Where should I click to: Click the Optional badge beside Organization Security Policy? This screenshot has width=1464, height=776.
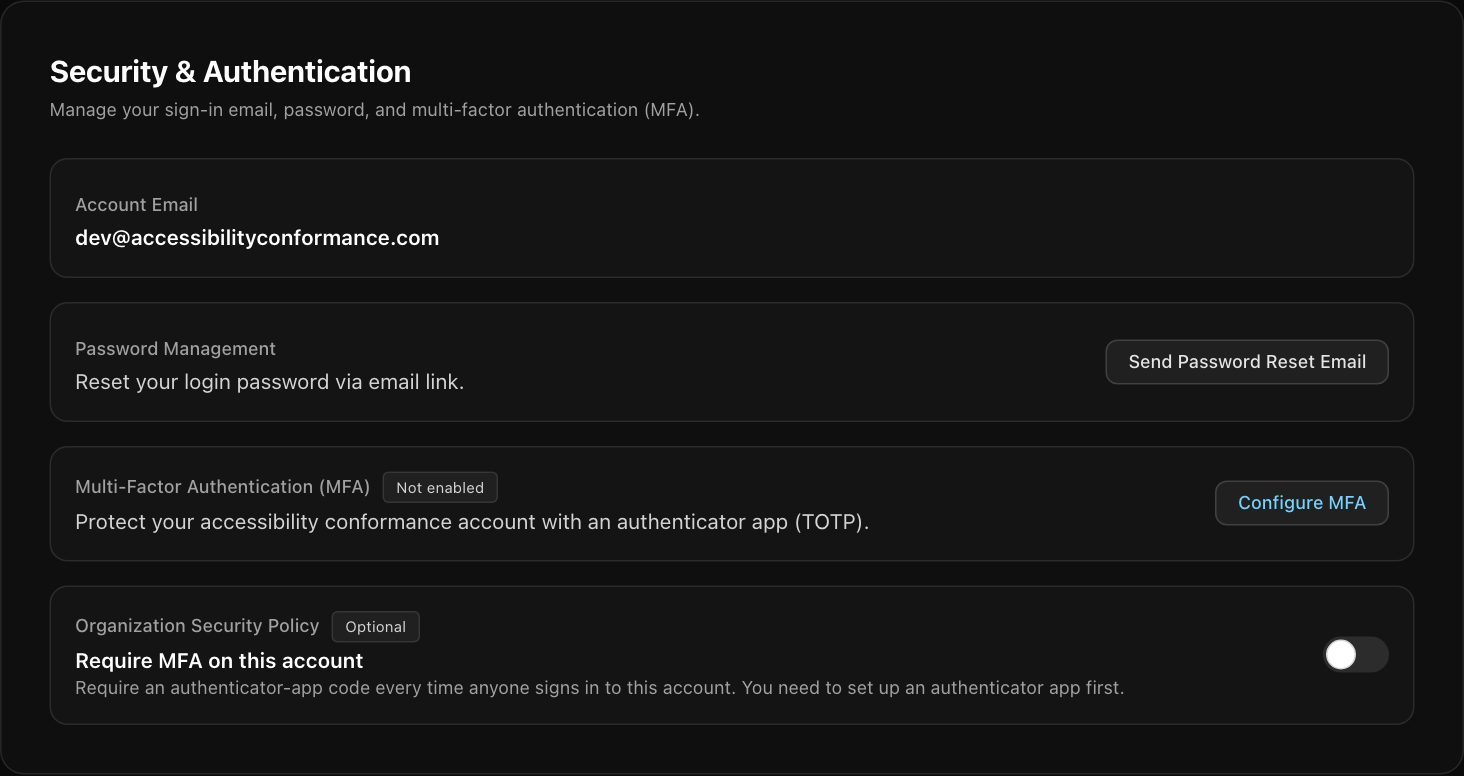tap(376, 627)
